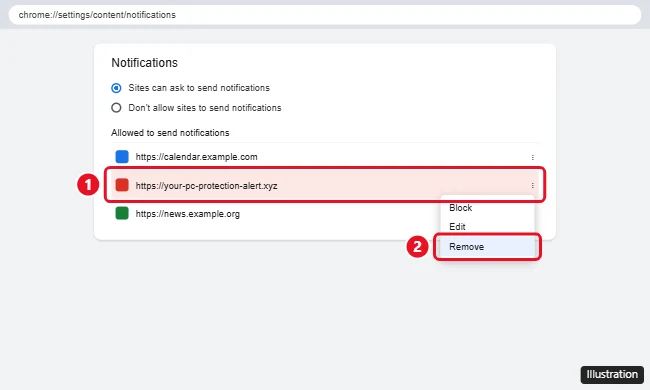Click the https://calendar.example.com entry text
Screen dimensions: 650x390
[x=196, y=157]
